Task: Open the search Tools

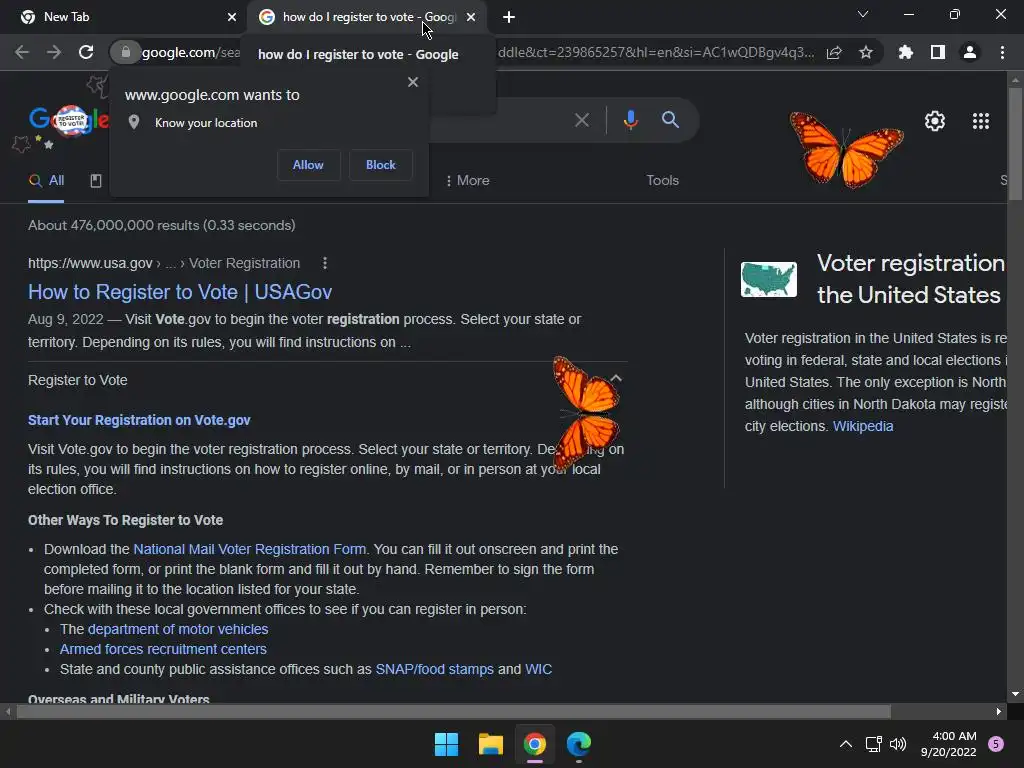Action: click(x=662, y=181)
